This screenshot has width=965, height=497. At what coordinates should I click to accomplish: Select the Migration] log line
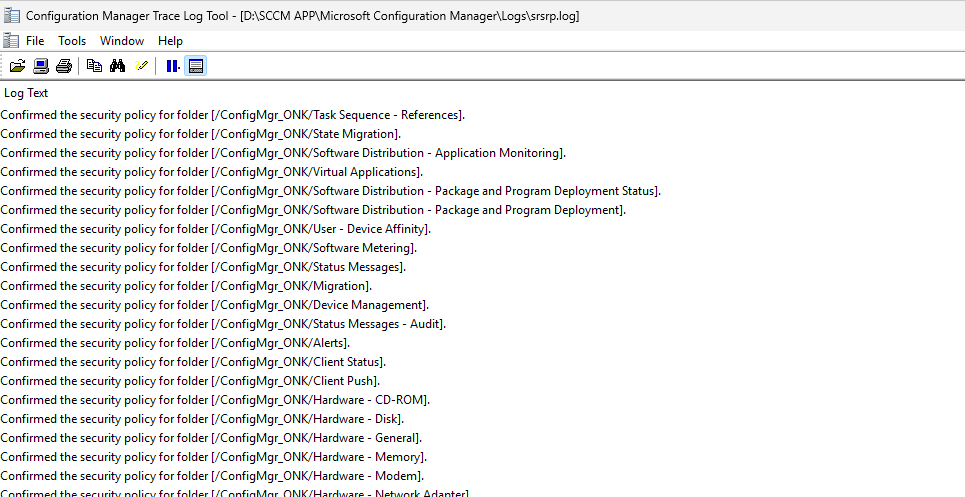point(186,287)
